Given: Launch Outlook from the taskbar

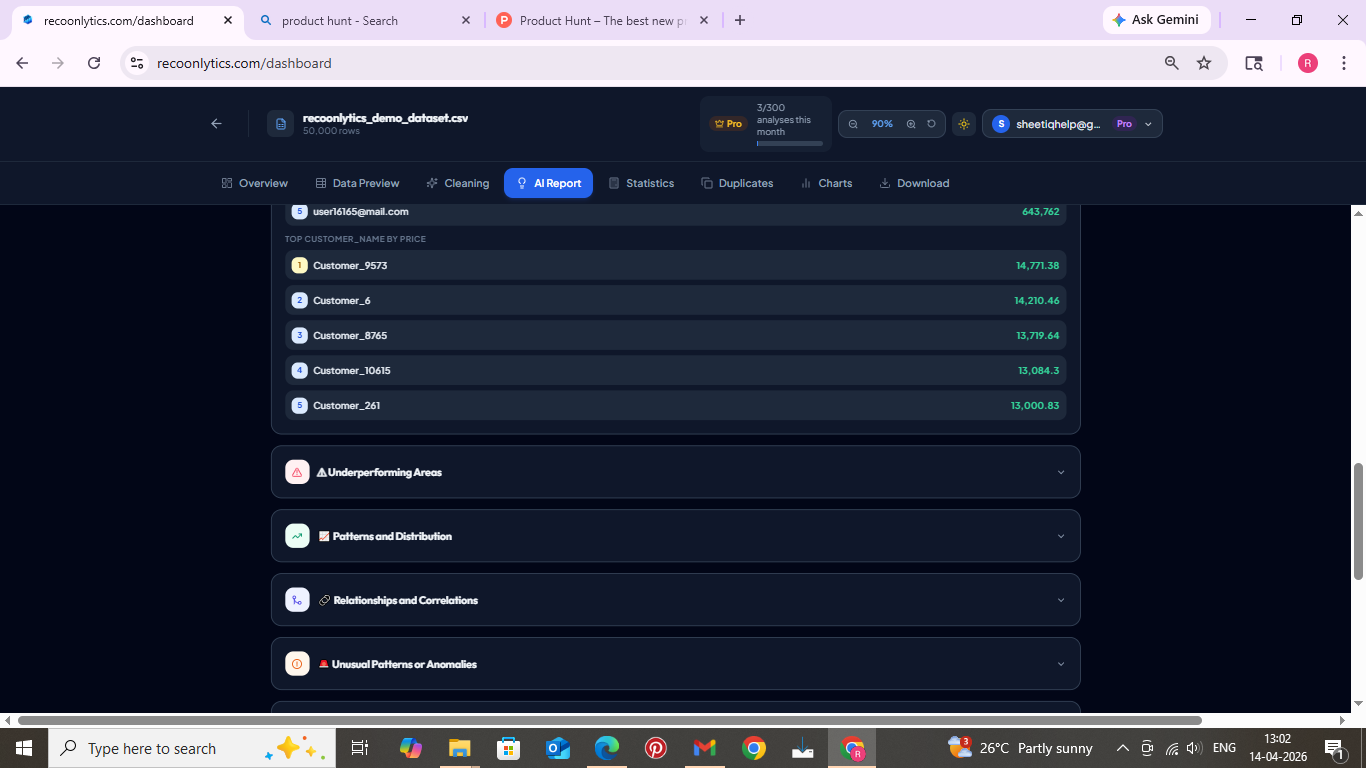Looking at the screenshot, I should point(558,748).
